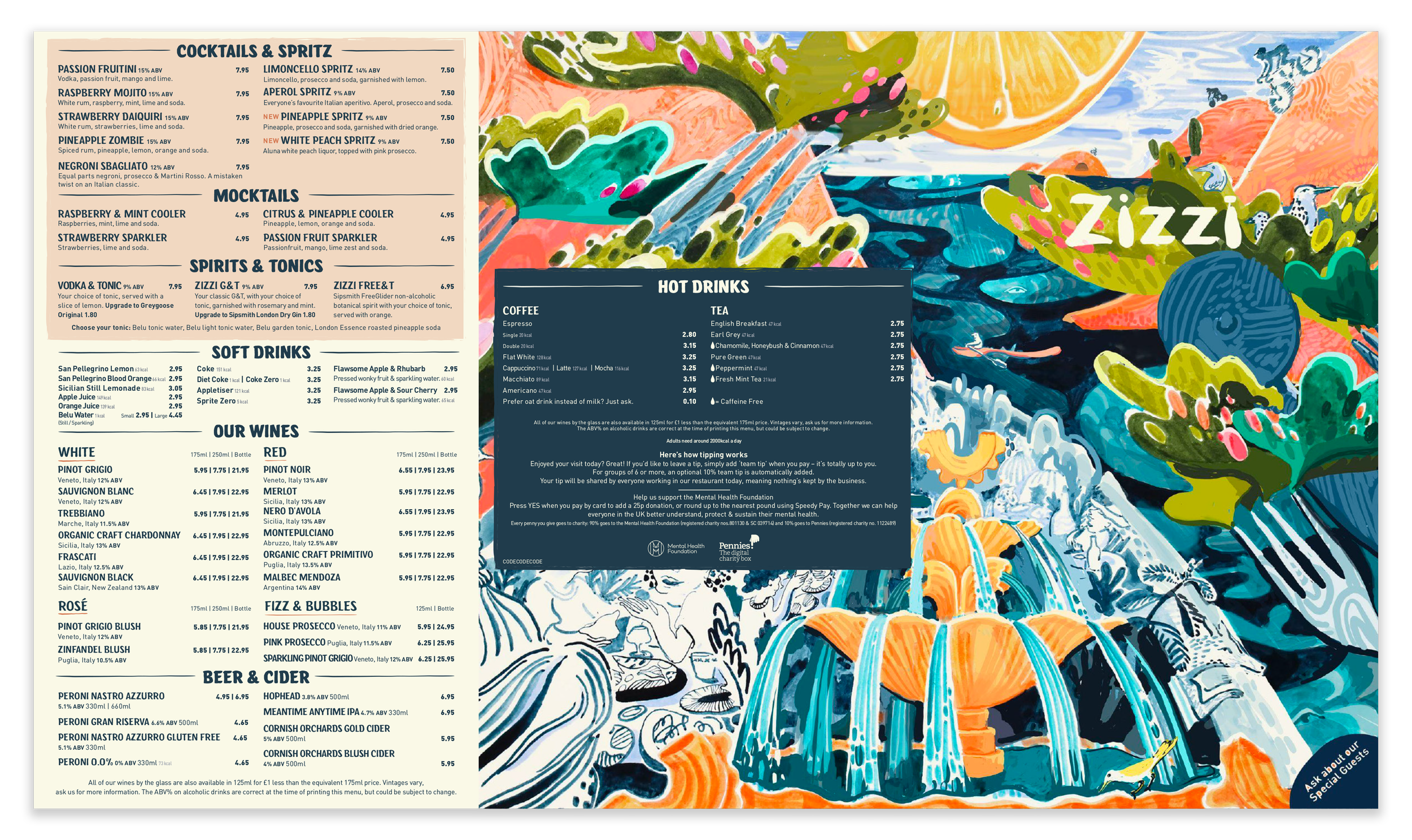Select the English Breakfast tea row
This screenshot has height=840, width=1412.
(x=807, y=324)
